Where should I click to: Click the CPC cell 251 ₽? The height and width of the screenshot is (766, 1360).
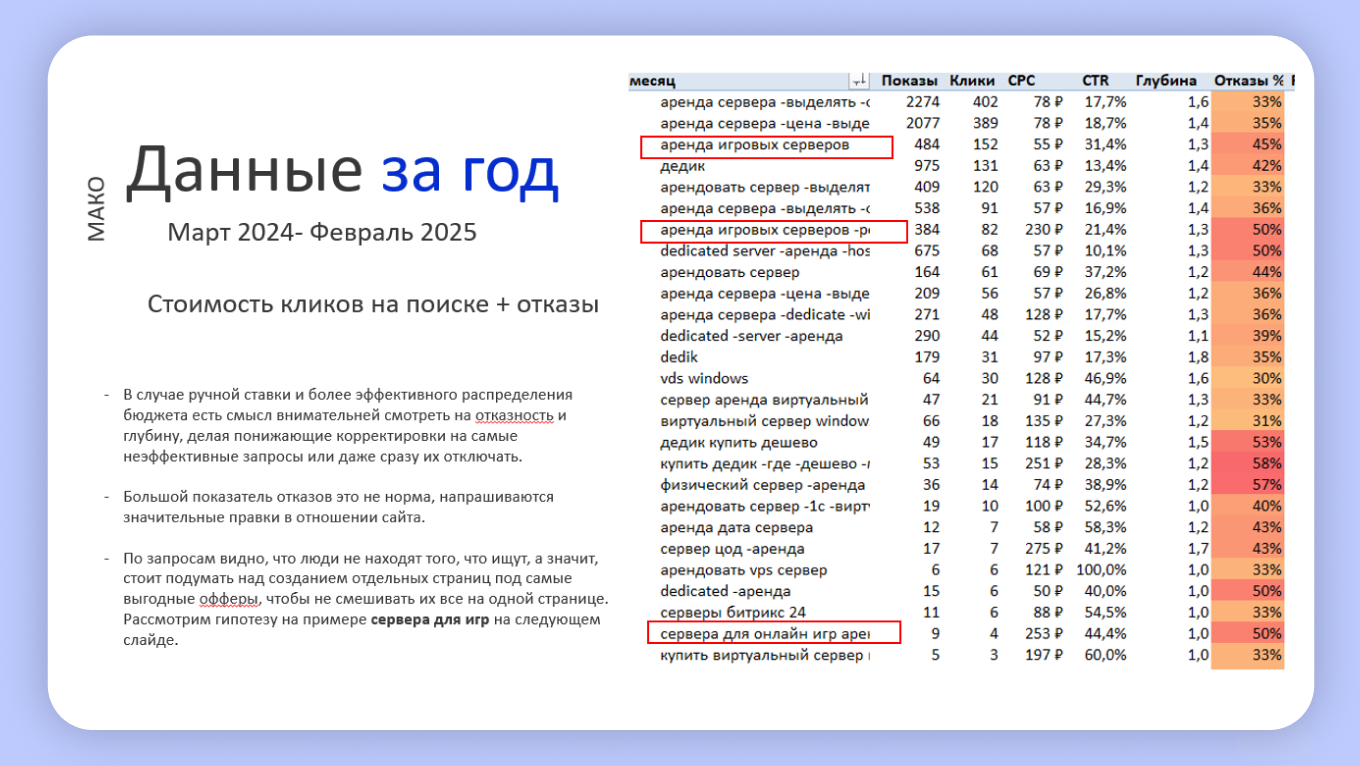click(1042, 464)
